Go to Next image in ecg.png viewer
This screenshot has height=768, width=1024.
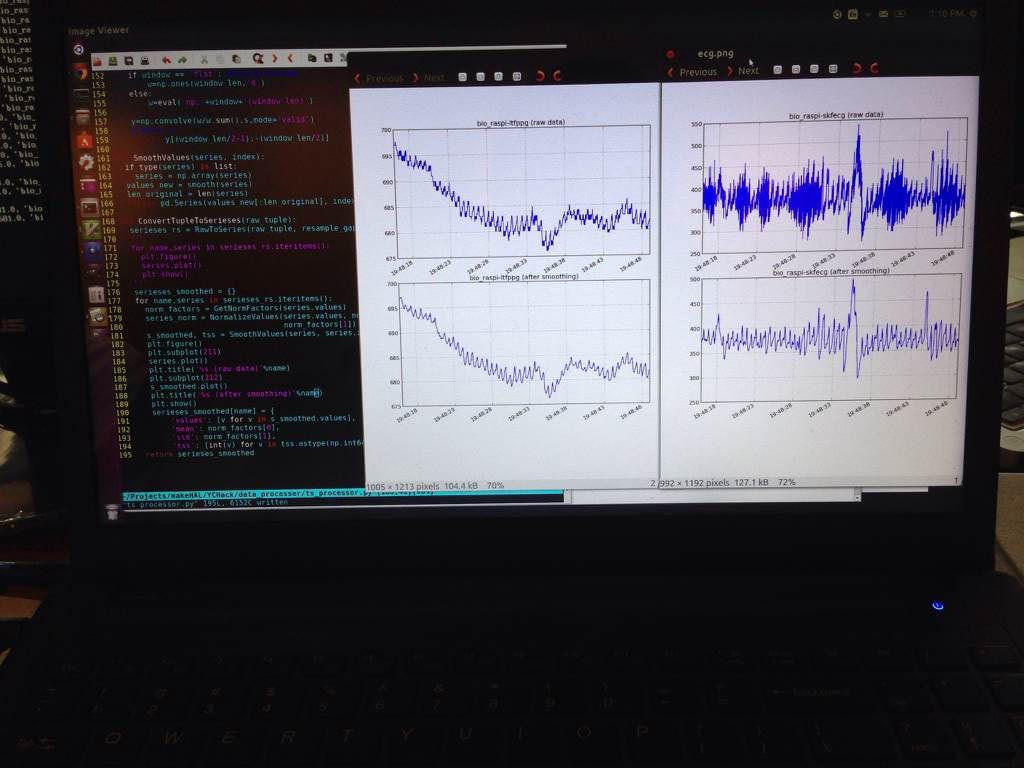tap(743, 71)
